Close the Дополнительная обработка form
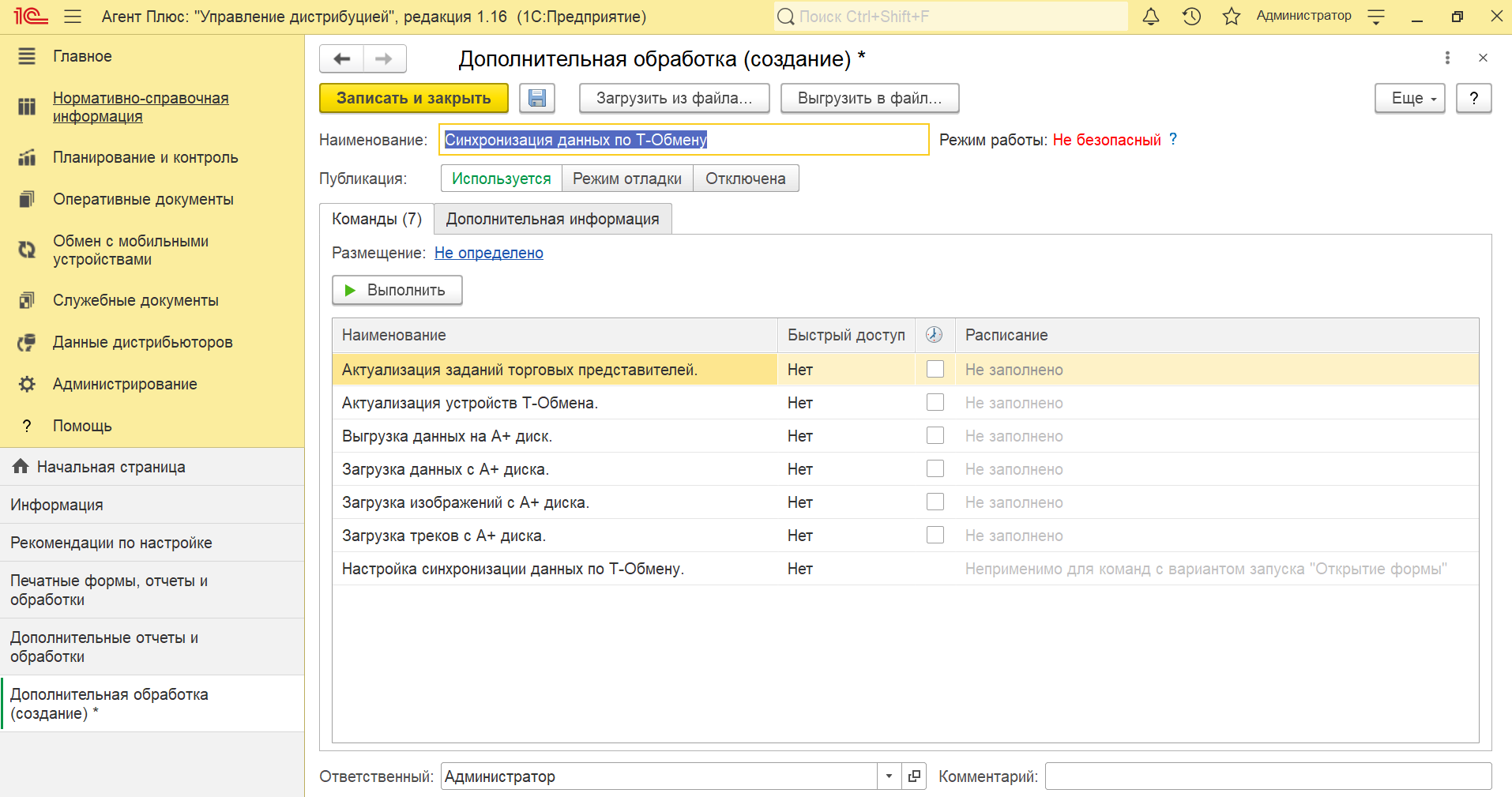Screen dimensions: 1512x797 click(x=1483, y=58)
